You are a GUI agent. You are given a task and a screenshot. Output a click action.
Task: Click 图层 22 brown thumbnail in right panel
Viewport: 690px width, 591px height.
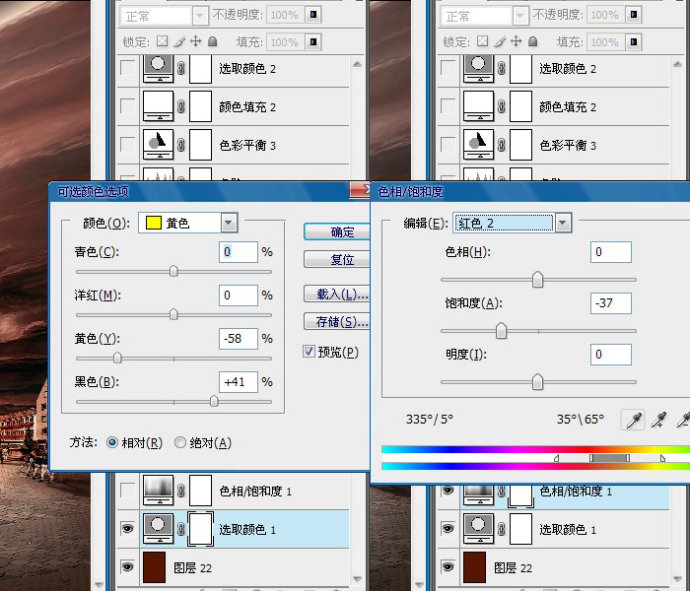tap(475, 567)
